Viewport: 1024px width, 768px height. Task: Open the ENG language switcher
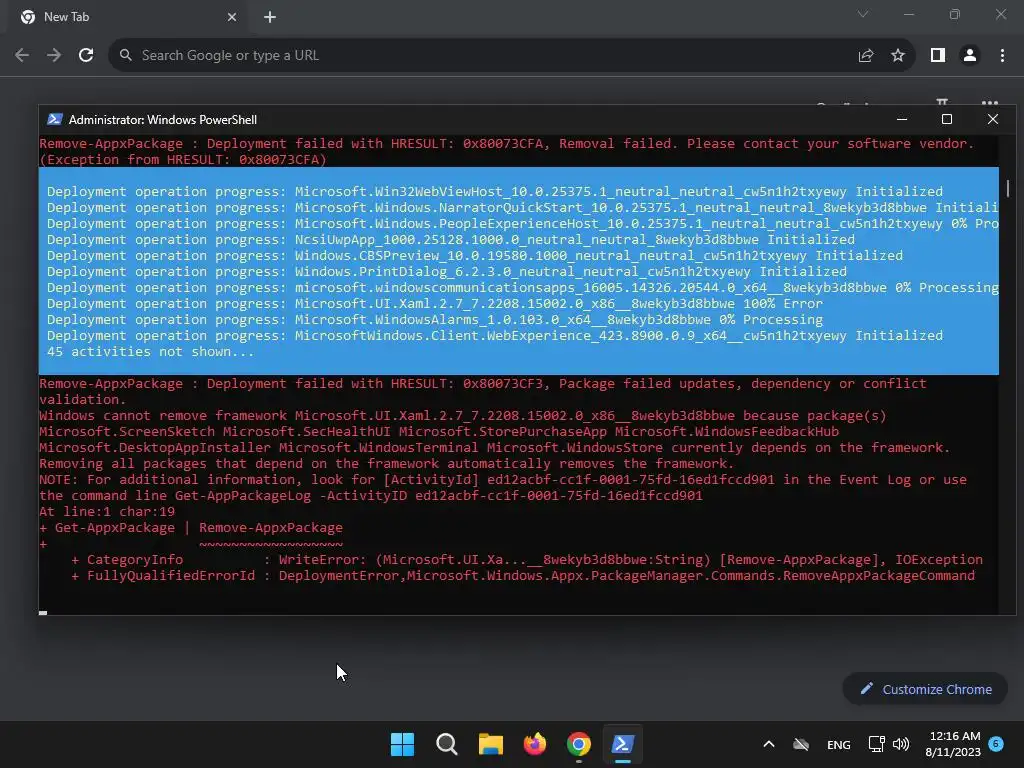click(839, 744)
